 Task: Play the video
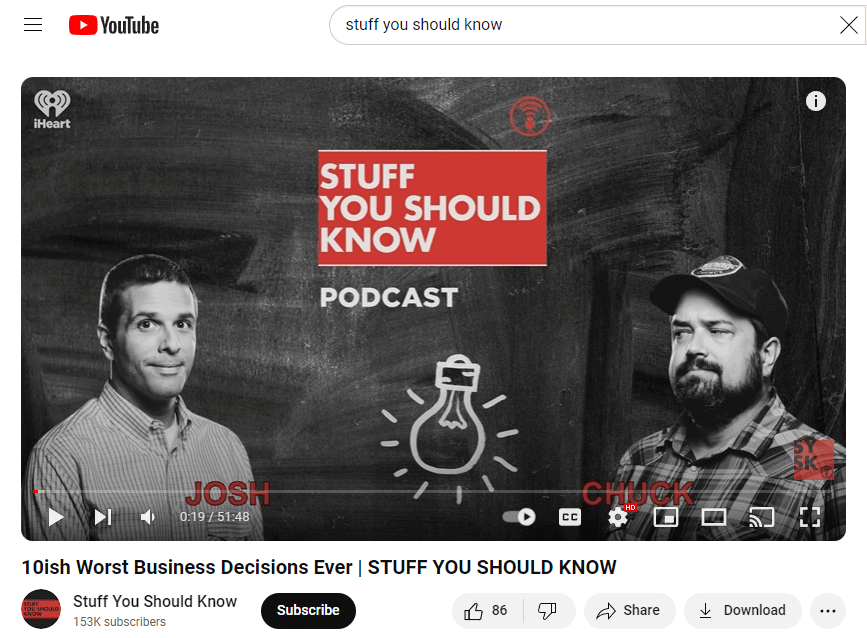coord(56,517)
